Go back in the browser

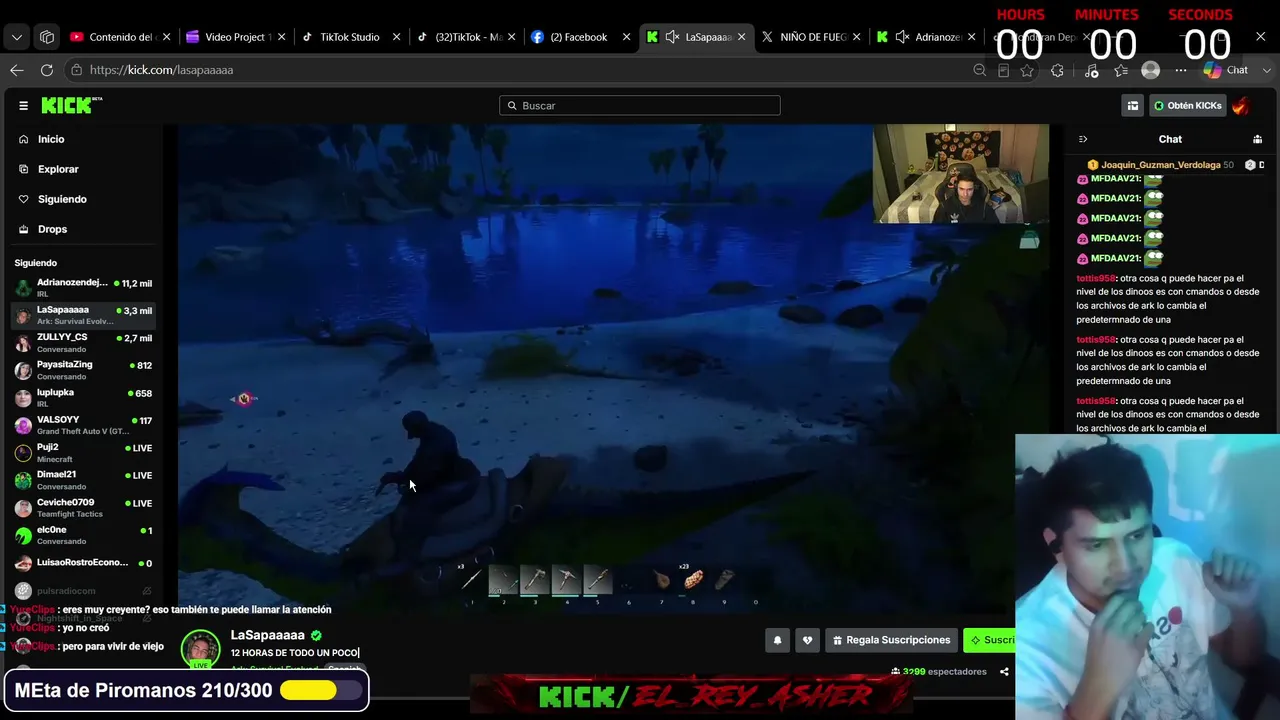click(17, 70)
